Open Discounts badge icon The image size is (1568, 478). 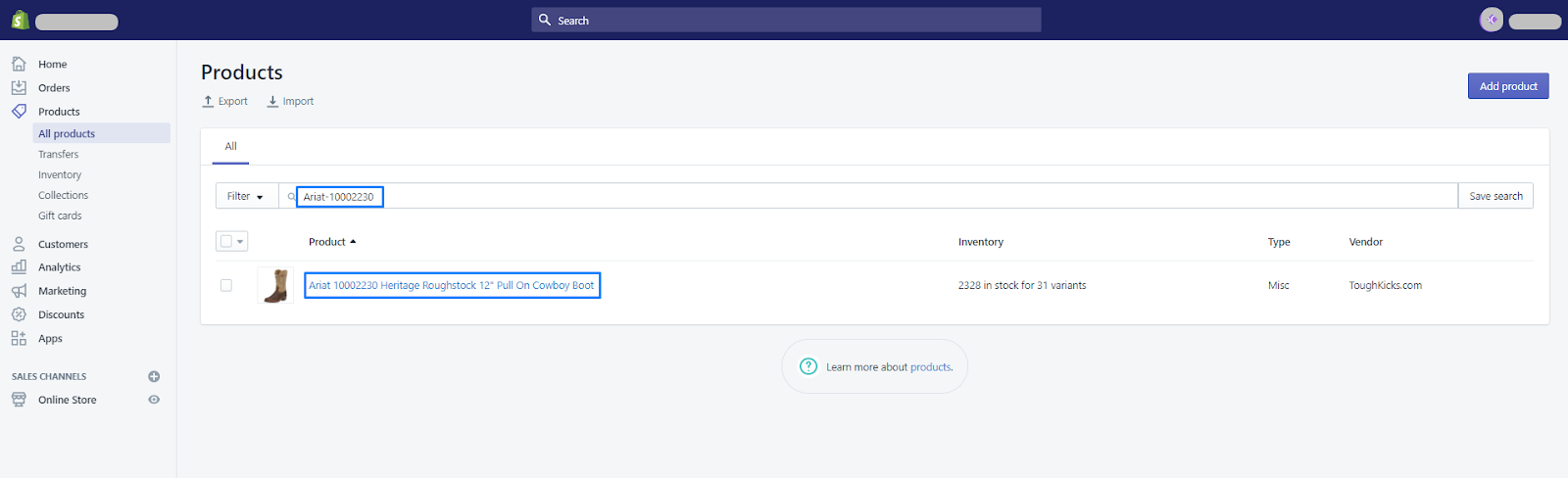19,314
